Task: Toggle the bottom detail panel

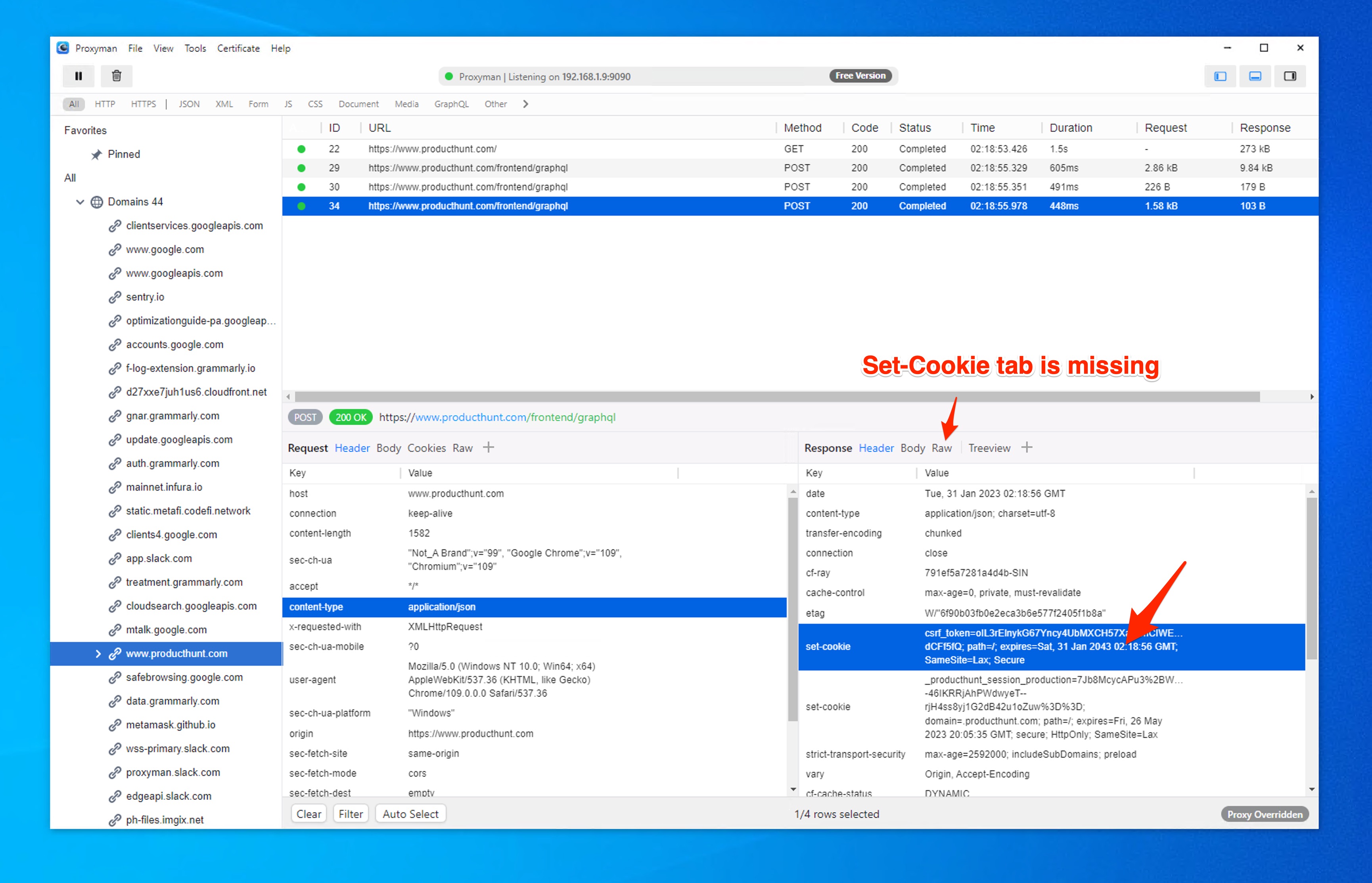Action: coord(1255,76)
